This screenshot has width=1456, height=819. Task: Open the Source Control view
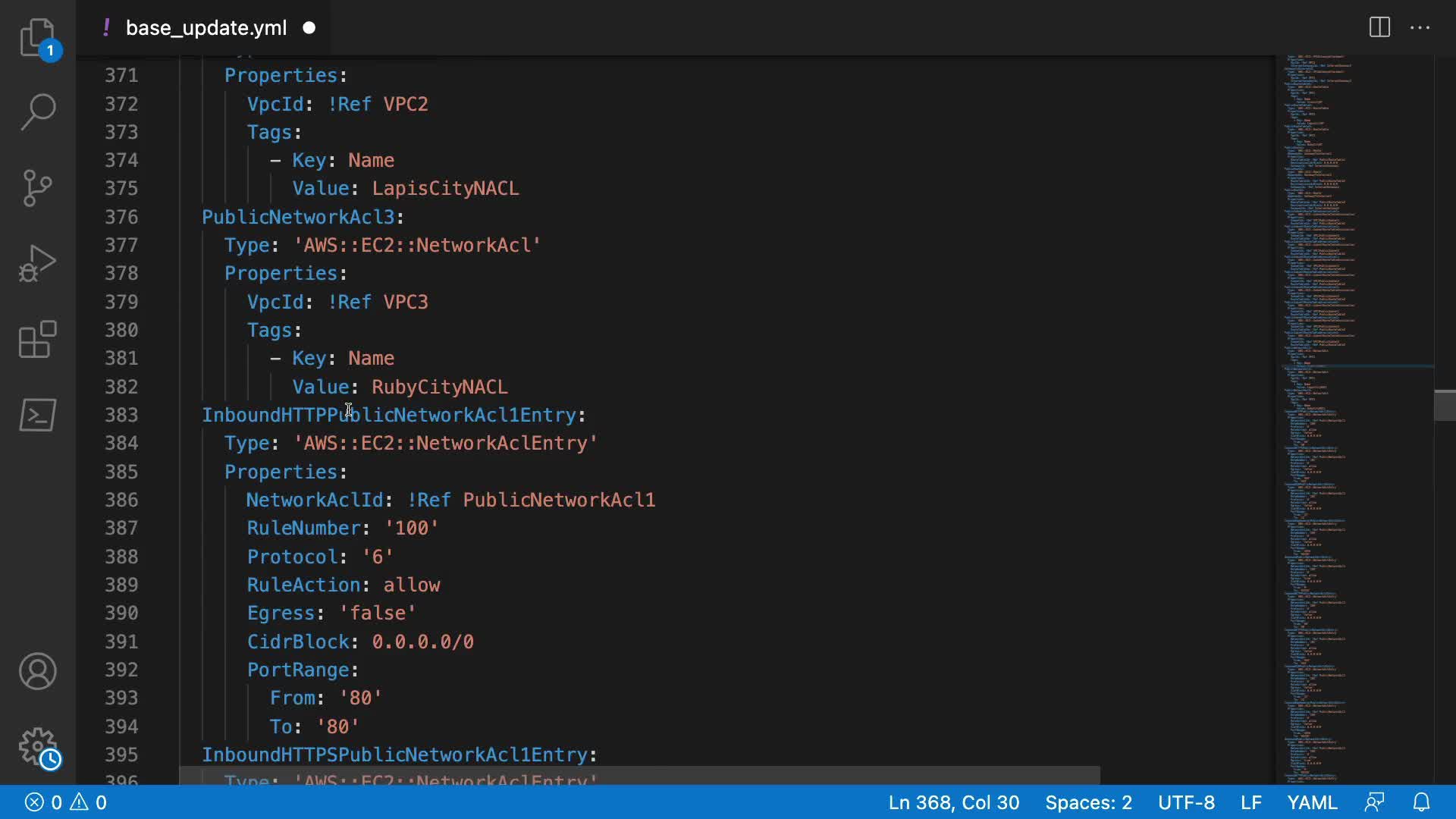pyautogui.click(x=37, y=188)
